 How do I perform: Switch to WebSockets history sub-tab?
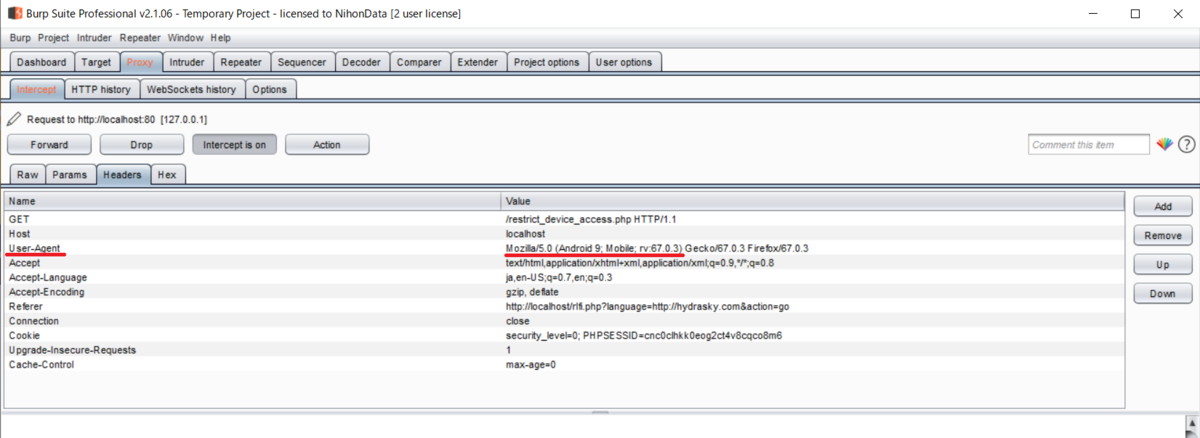191,89
